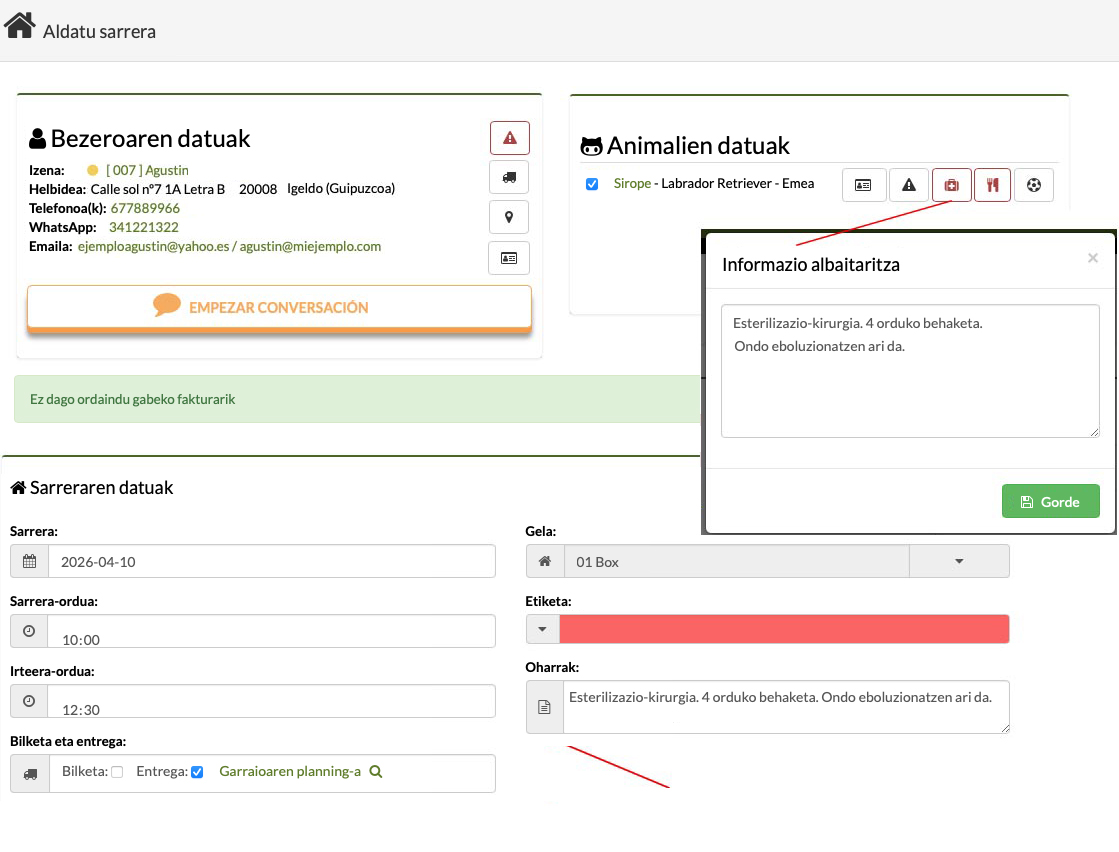The width and height of the screenshot is (1119, 852).
Task: Close the Informazio albaitaritza dialog
Action: [x=1092, y=258]
